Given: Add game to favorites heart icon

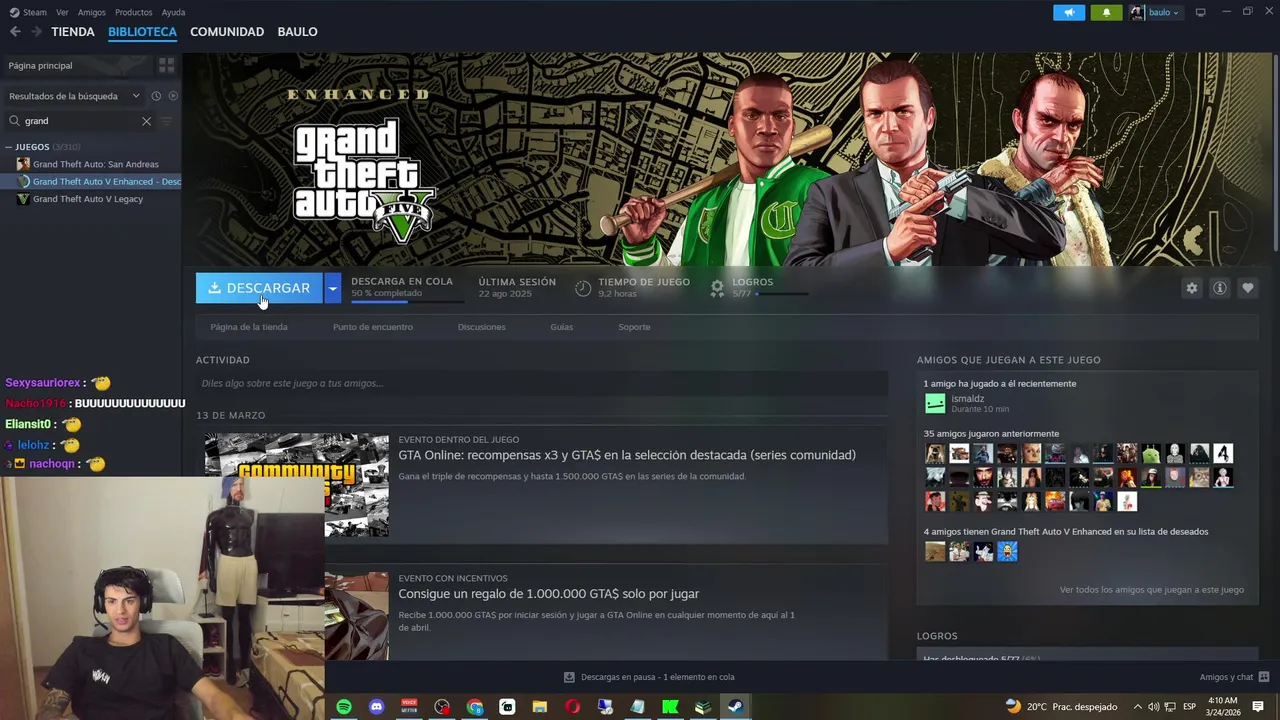Looking at the screenshot, I should pyautogui.click(x=1248, y=288).
